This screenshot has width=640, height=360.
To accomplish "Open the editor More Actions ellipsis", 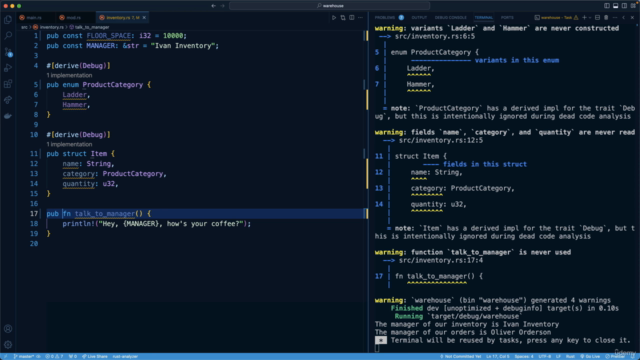I will tap(360, 18).
